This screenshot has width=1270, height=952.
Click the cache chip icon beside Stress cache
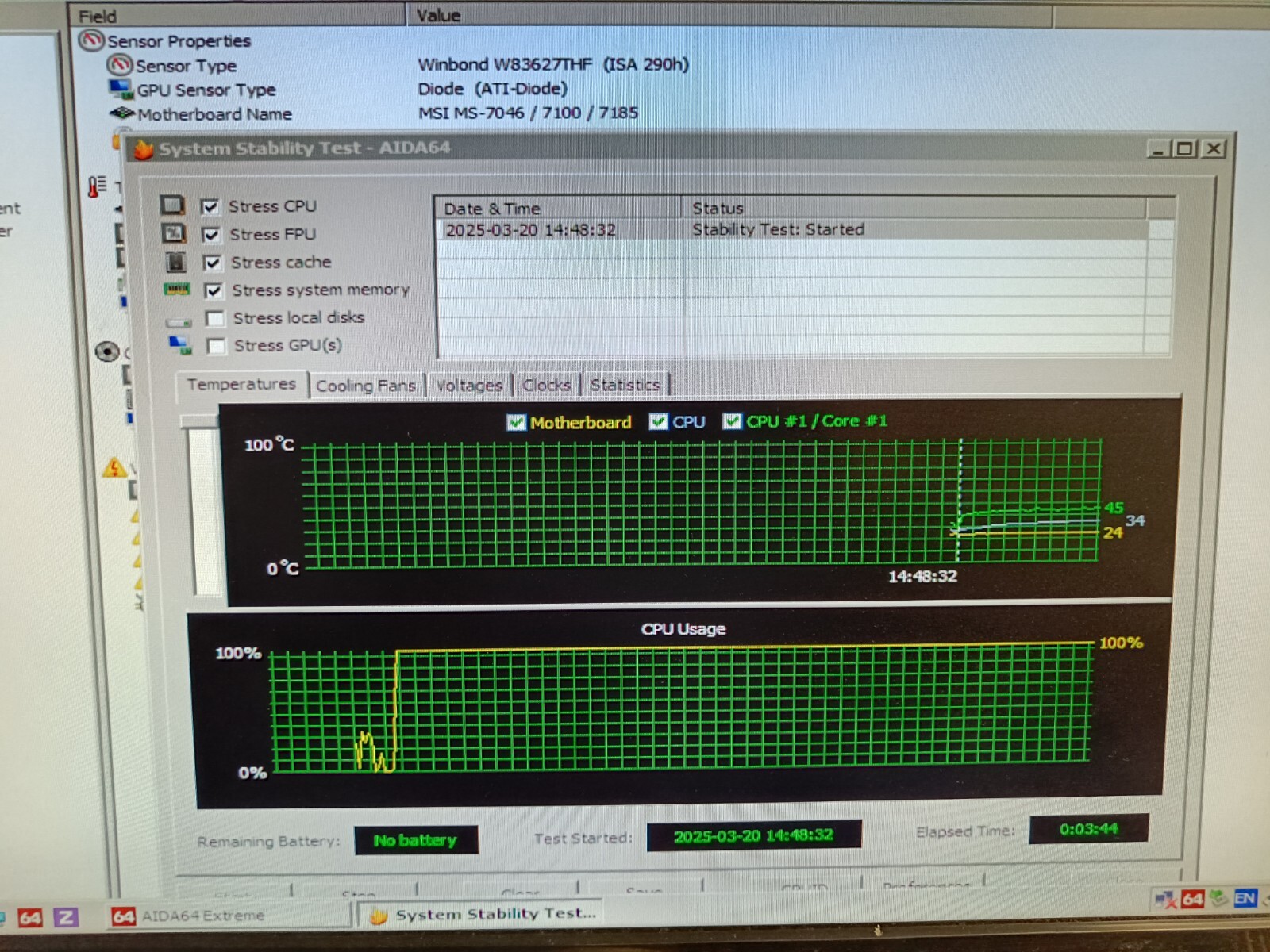point(175,262)
